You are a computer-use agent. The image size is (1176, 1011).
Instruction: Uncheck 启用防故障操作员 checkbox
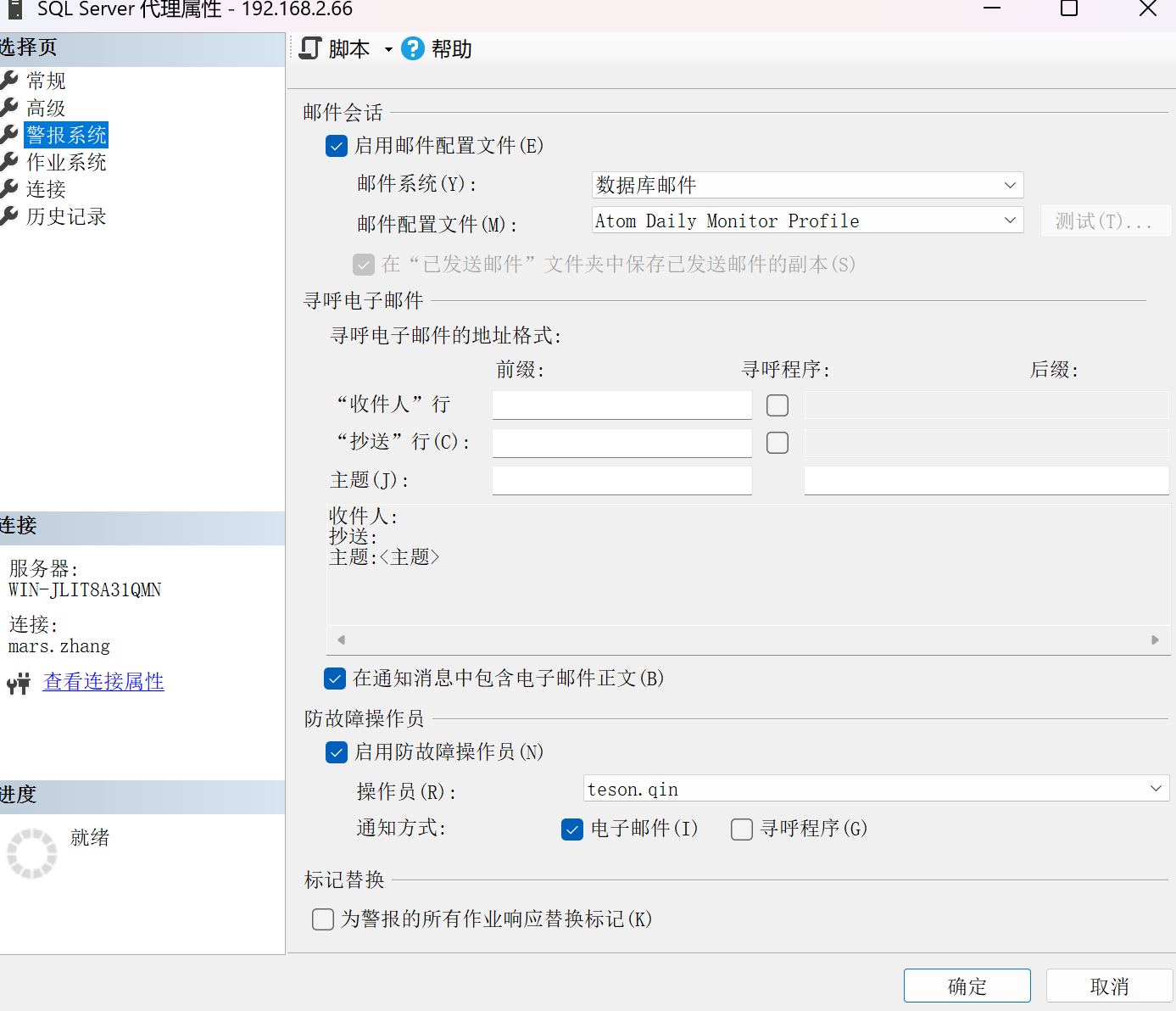point(337,752)
